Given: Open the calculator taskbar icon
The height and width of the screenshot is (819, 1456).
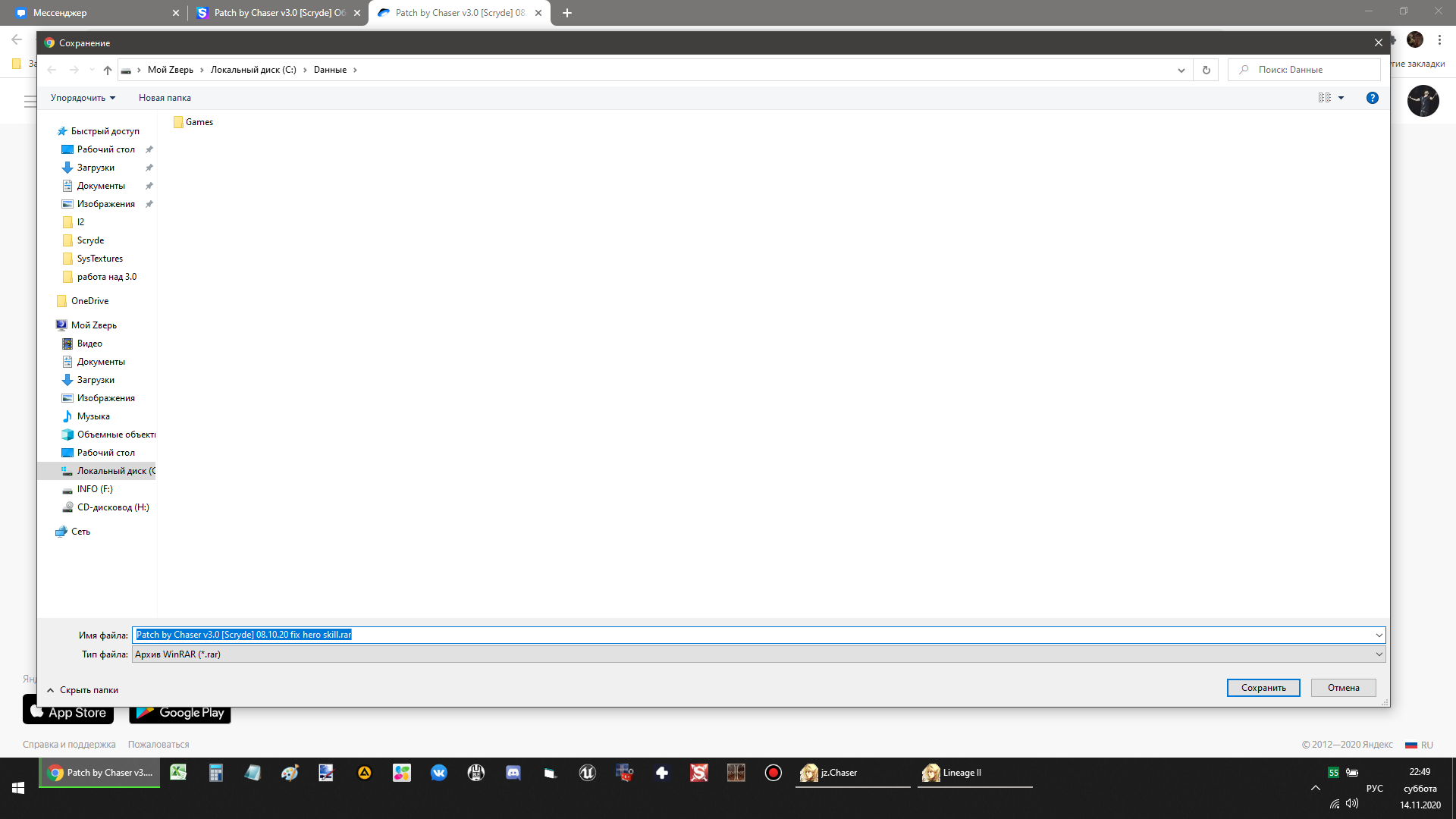Looking at the screenshot, I should (x=215, y=773).
